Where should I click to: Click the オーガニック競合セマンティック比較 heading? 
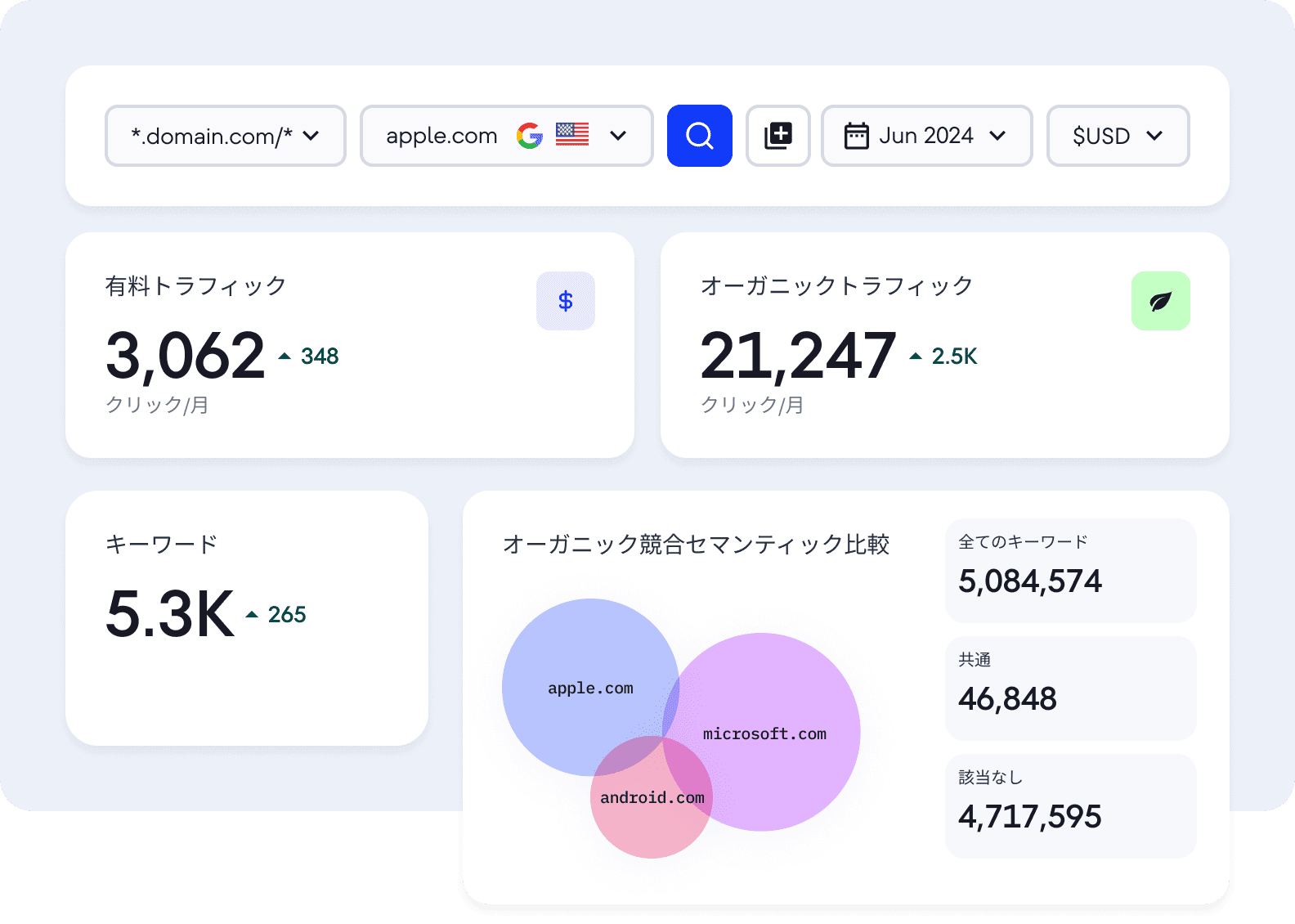(x=697, y=545)
